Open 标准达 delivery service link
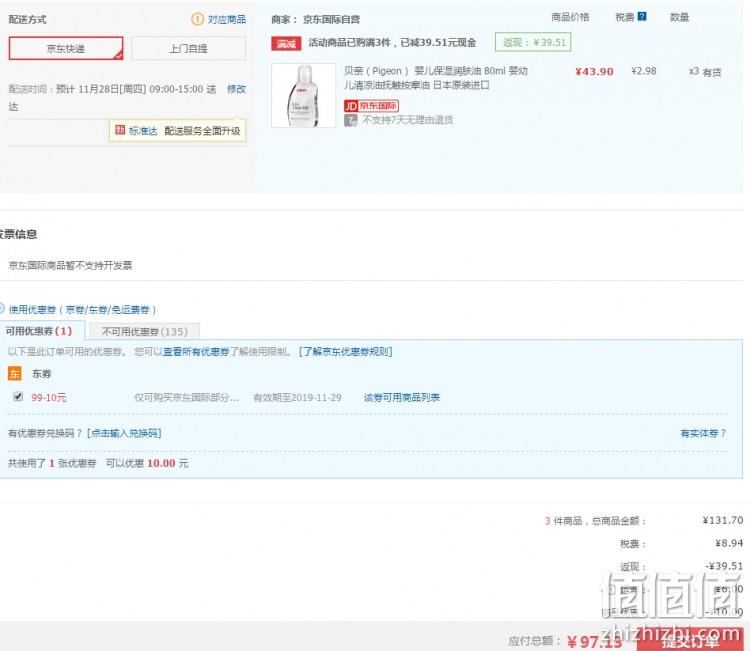The width and height of the screenshot is (750, 651). 143,131
